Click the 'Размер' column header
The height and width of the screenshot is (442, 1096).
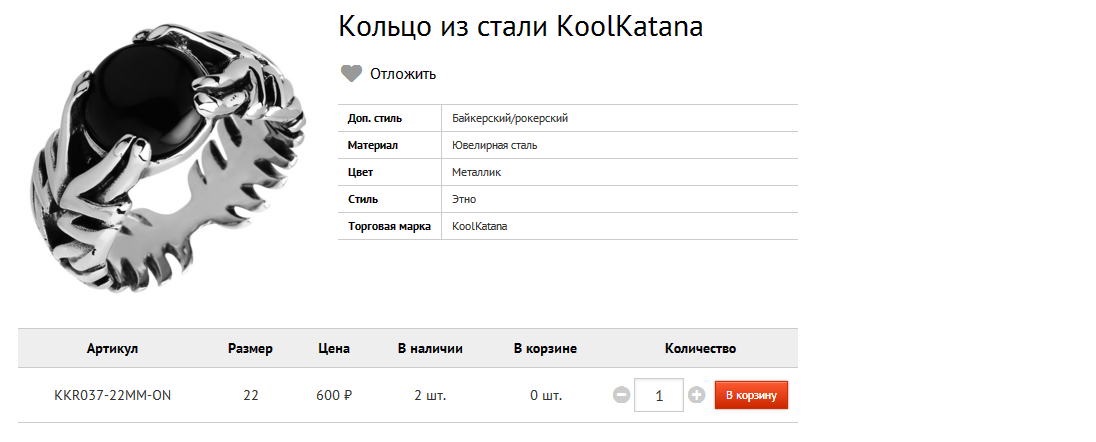250,349
